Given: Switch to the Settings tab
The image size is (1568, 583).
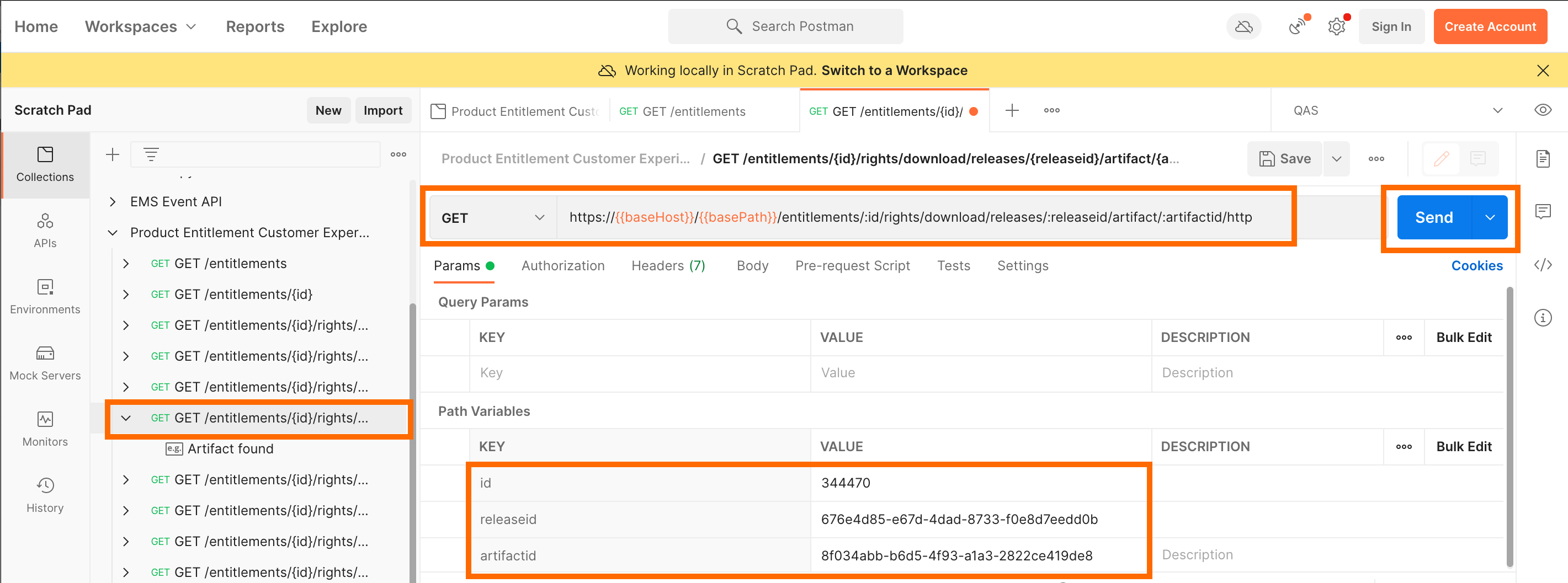Looking at the screenshot, I should (x=1023, y=266).
